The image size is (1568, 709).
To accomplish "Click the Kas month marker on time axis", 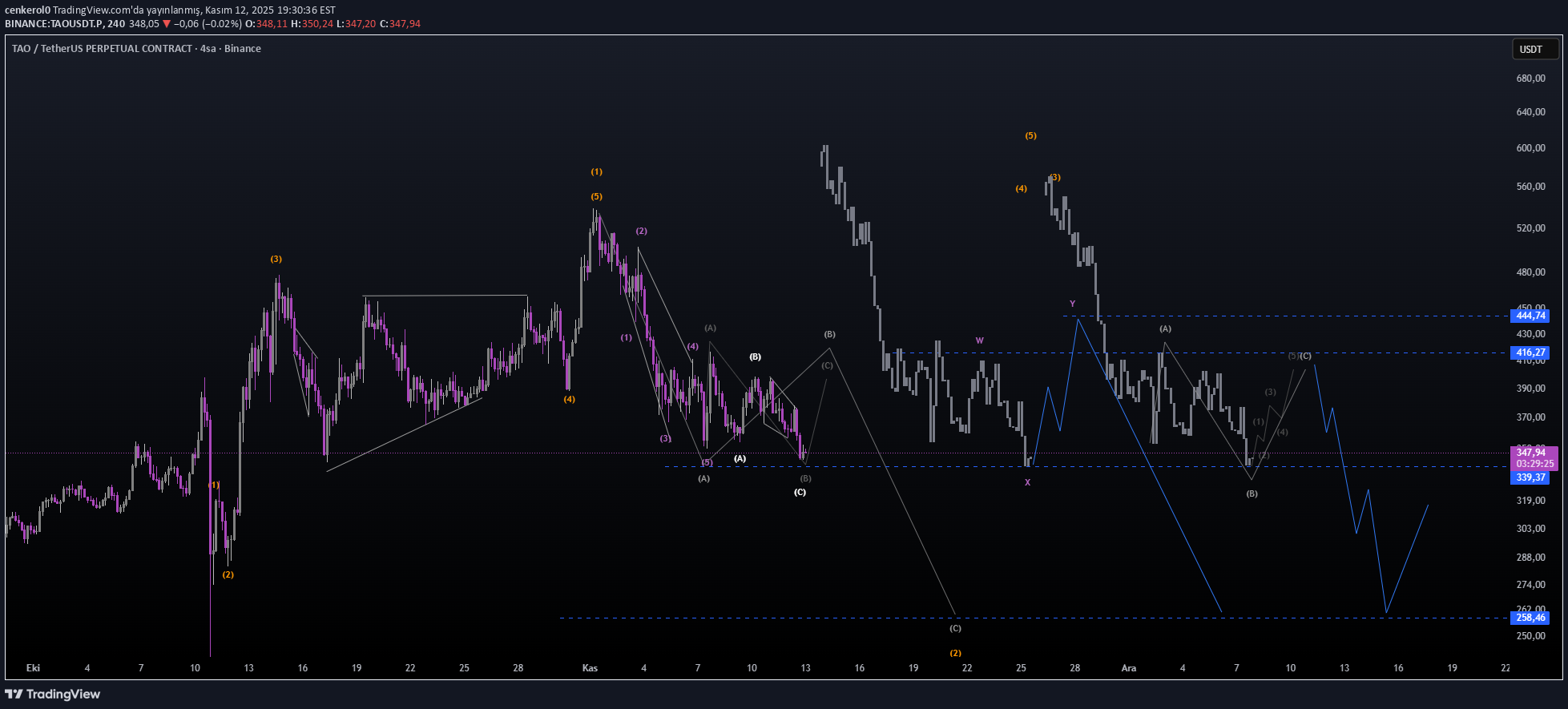I will tap(590, 667).
